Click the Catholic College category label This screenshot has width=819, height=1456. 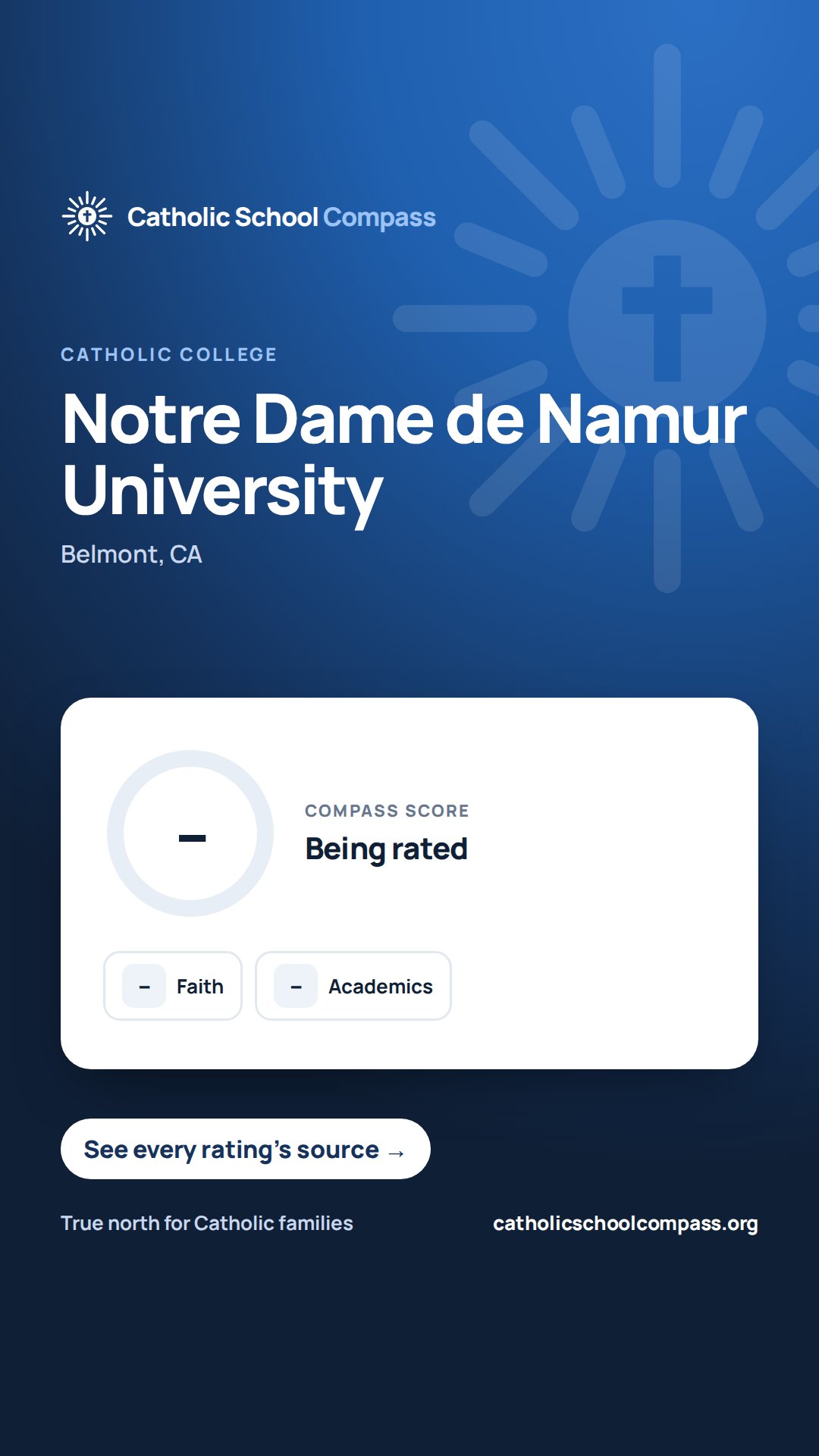[x=168, y=354]
